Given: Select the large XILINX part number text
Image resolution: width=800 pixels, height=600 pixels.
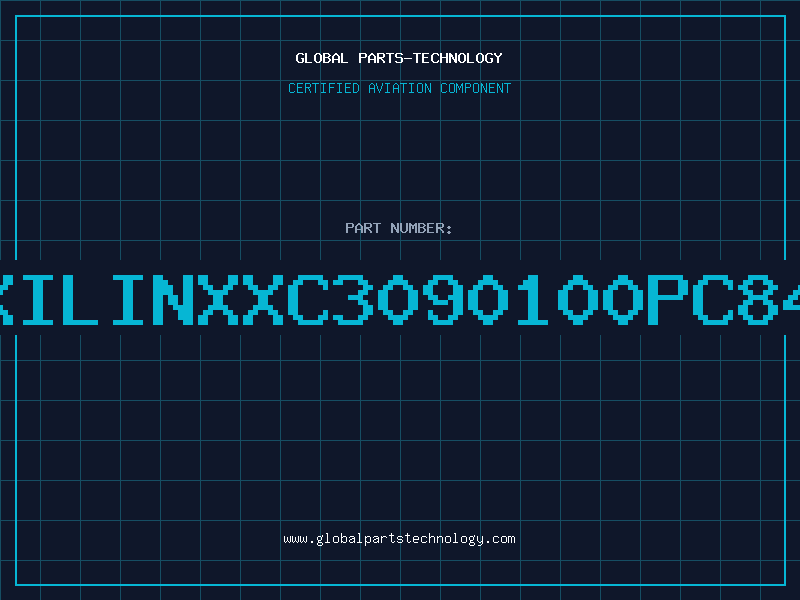Looking at the screenshot, I should (x=400, y=299).
